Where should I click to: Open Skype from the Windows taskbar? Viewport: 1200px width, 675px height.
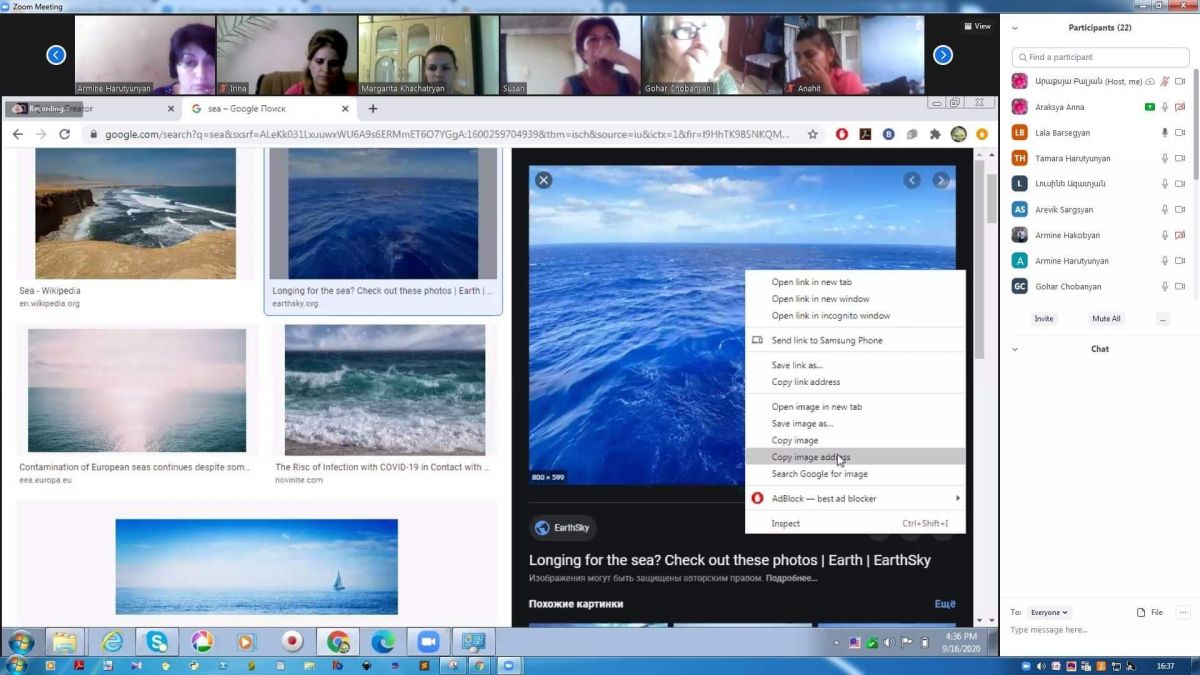click(157, 641)
